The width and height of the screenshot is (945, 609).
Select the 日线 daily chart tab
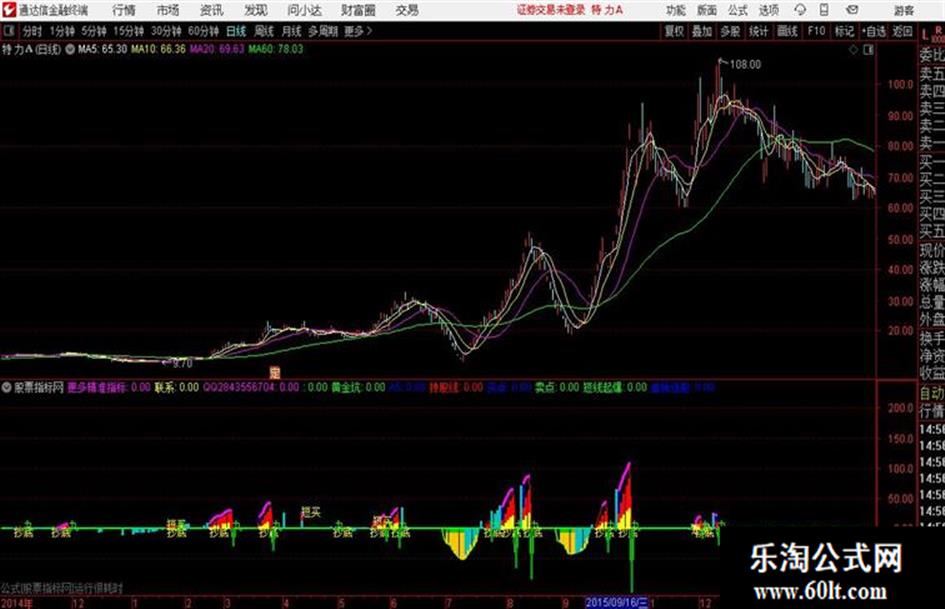pyautogui.click(x=236, y=31)
